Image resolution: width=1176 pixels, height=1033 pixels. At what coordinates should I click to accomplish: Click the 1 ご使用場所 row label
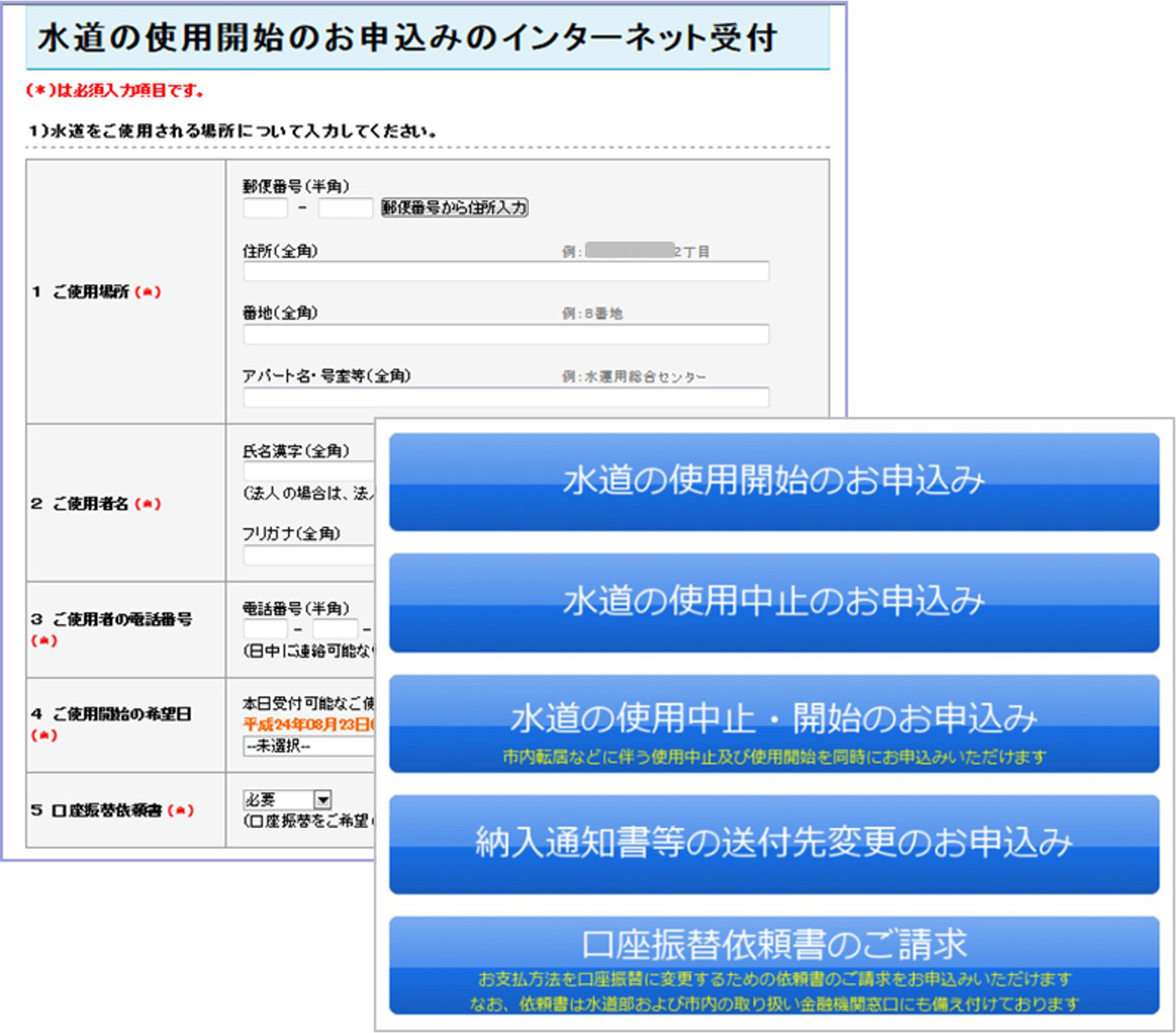coord(96,292)
